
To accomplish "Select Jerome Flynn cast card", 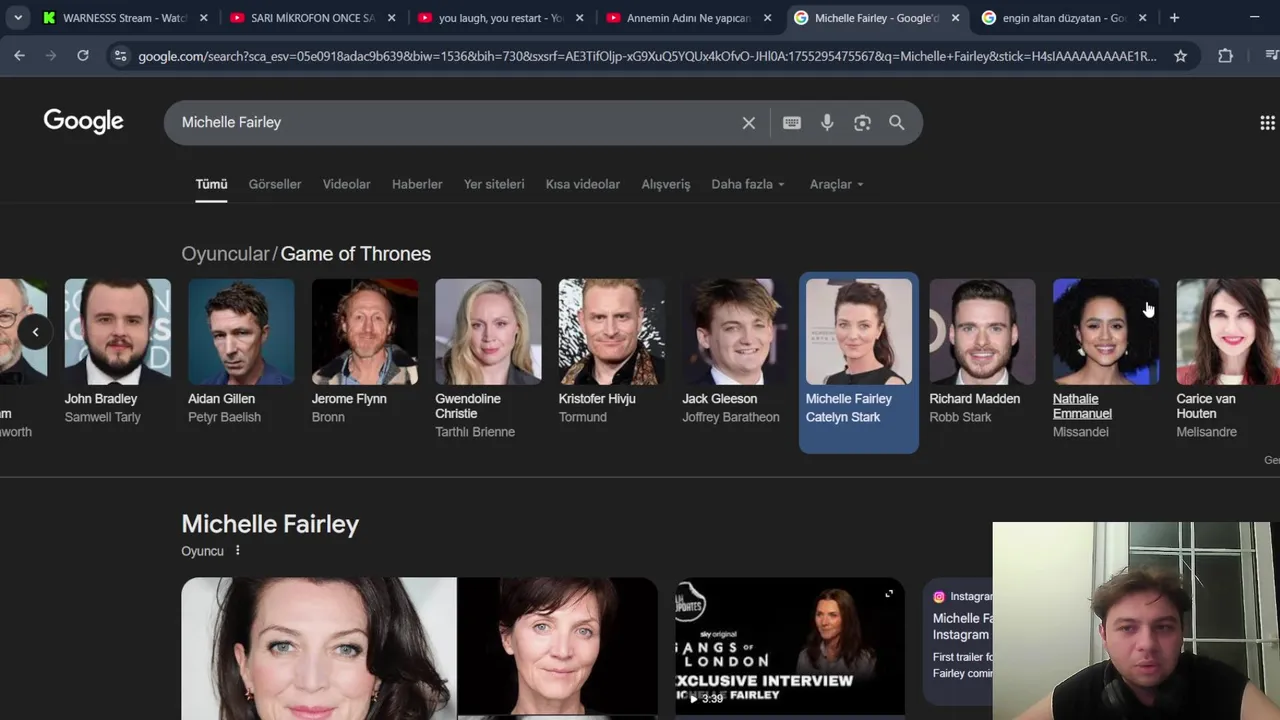I will point(364,352).
